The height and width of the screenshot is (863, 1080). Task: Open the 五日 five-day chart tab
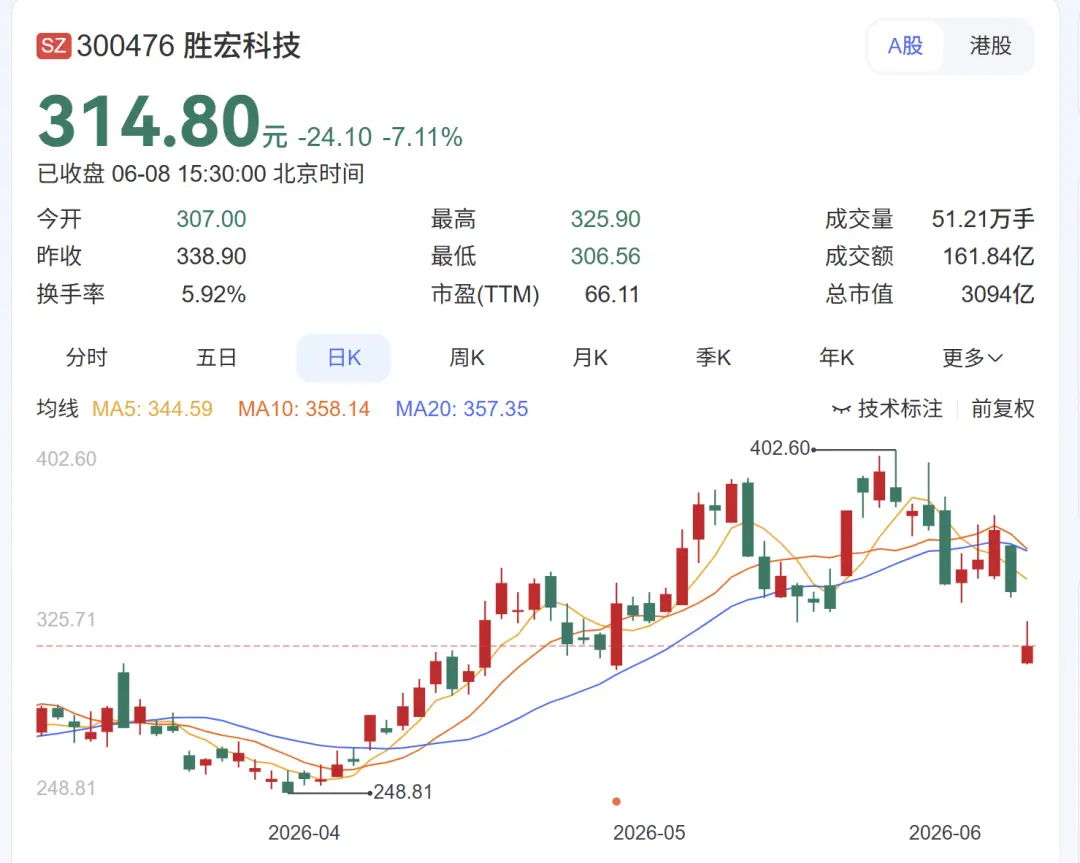pos(216,357)
